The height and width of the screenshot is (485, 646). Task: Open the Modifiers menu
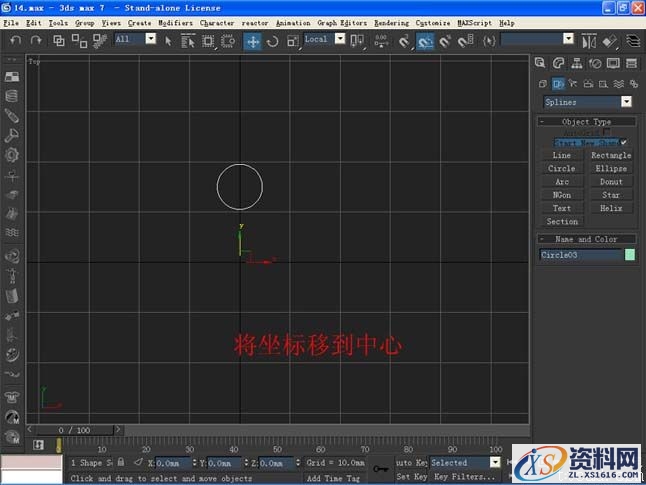[x=176, y=23]
